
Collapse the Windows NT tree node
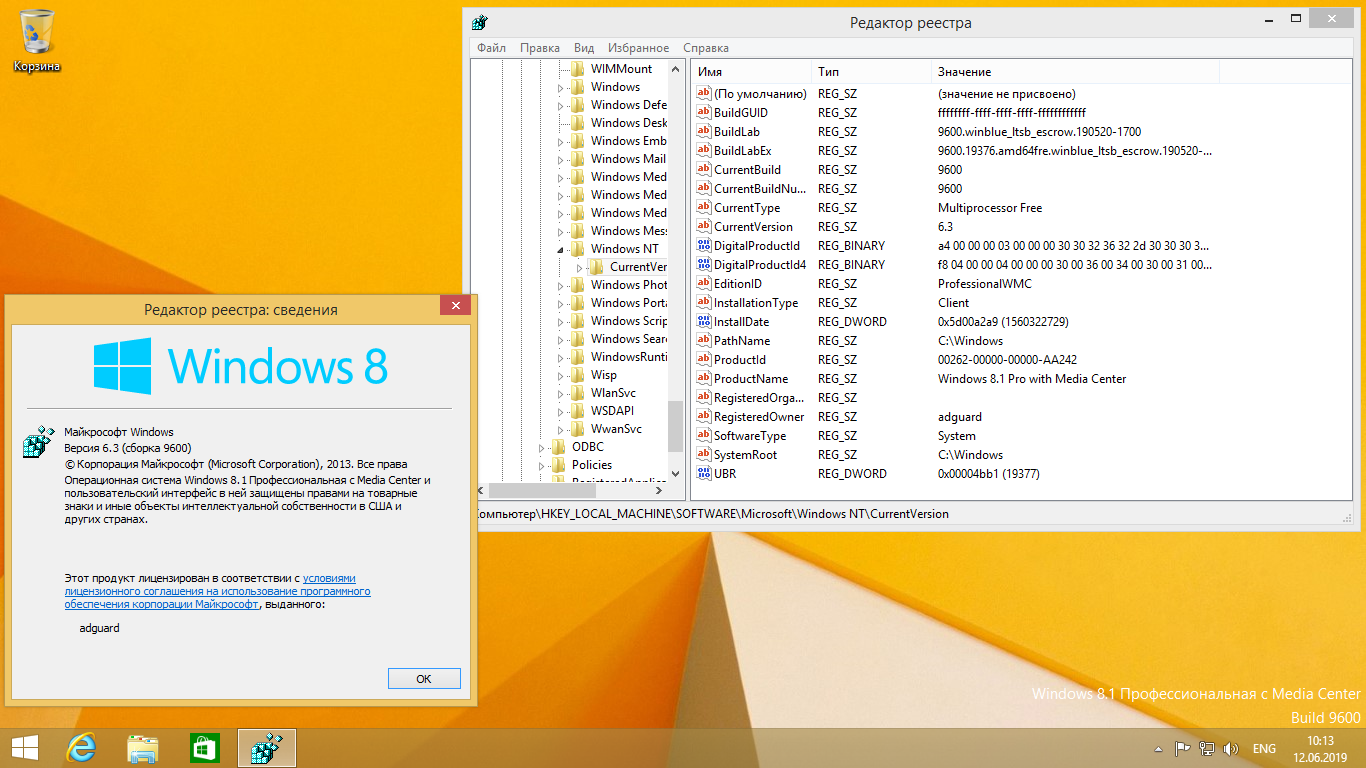coord(561,250)
